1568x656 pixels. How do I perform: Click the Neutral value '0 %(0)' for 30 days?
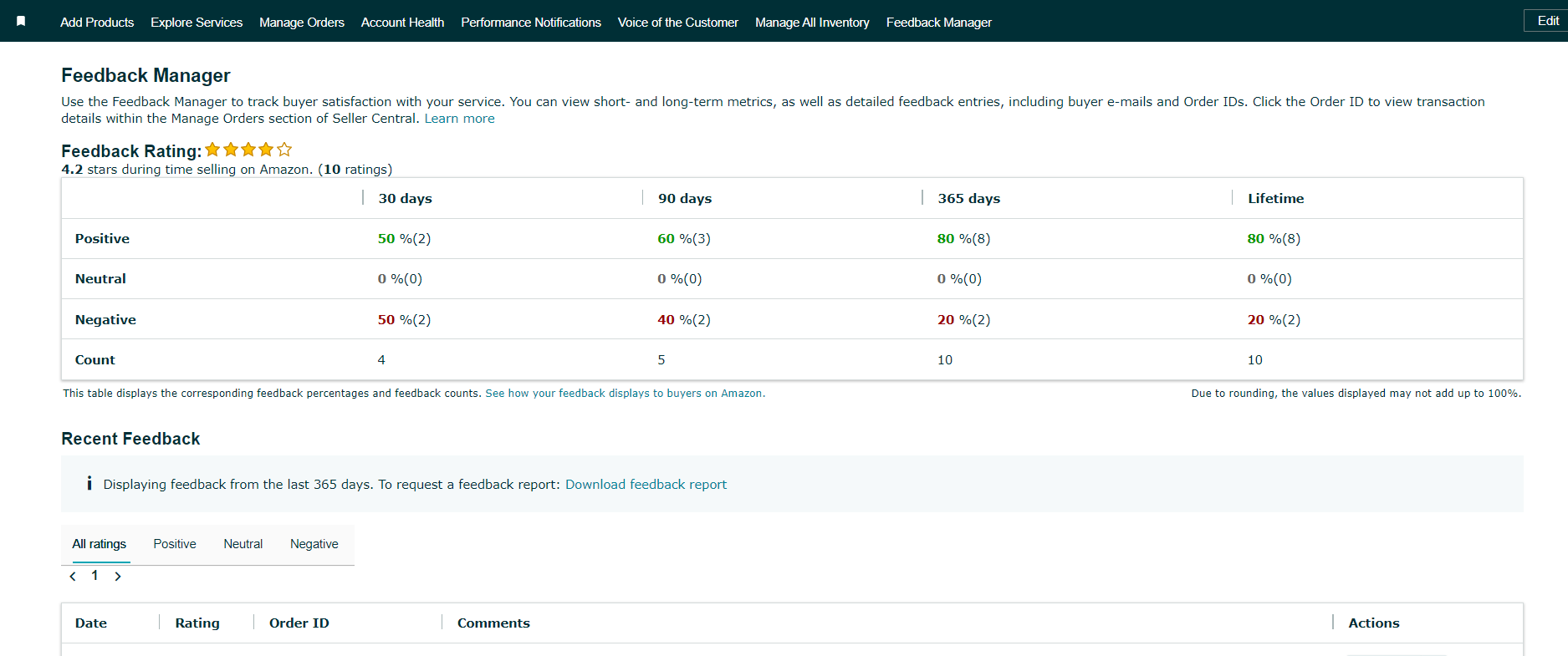(x=401, y=279)
